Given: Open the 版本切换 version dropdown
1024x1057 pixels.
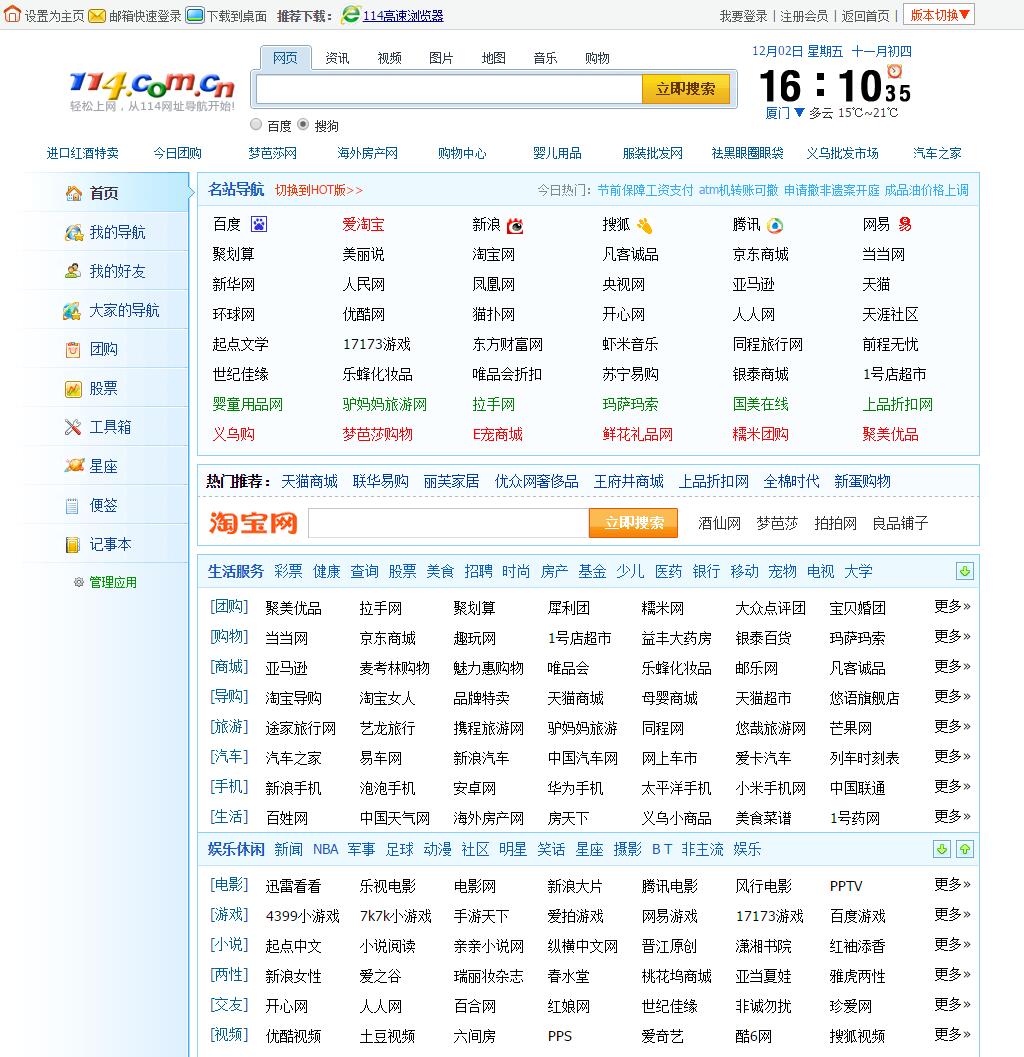Looking at the screenshot, I should click(938, 15).
